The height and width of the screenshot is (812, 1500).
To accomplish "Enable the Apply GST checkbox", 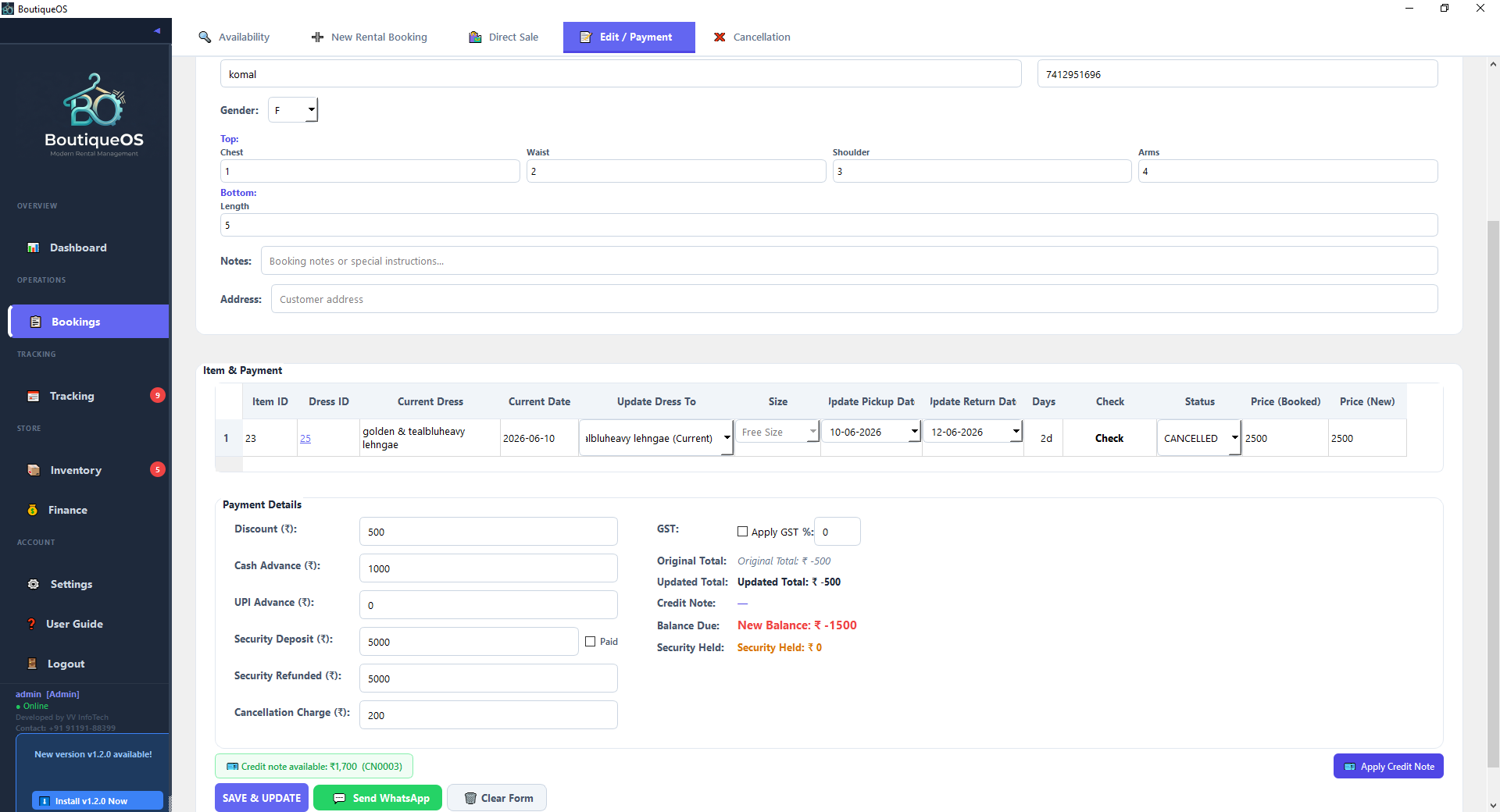I will pos(742,532).
